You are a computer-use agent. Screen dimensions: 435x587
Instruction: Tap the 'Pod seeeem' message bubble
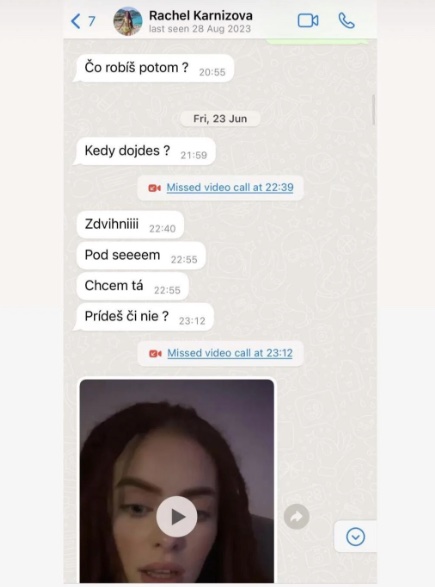point(141,256)
